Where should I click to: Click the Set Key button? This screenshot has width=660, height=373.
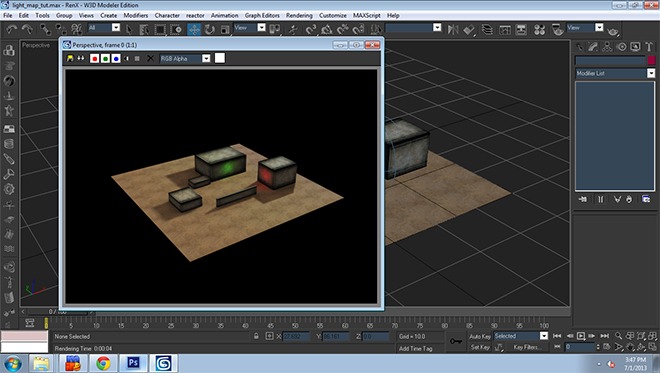tap(480, 347)
